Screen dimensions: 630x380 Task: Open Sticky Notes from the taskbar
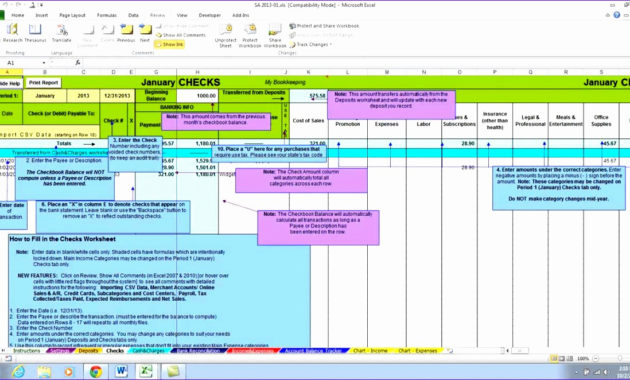click(x=174, y=372)
